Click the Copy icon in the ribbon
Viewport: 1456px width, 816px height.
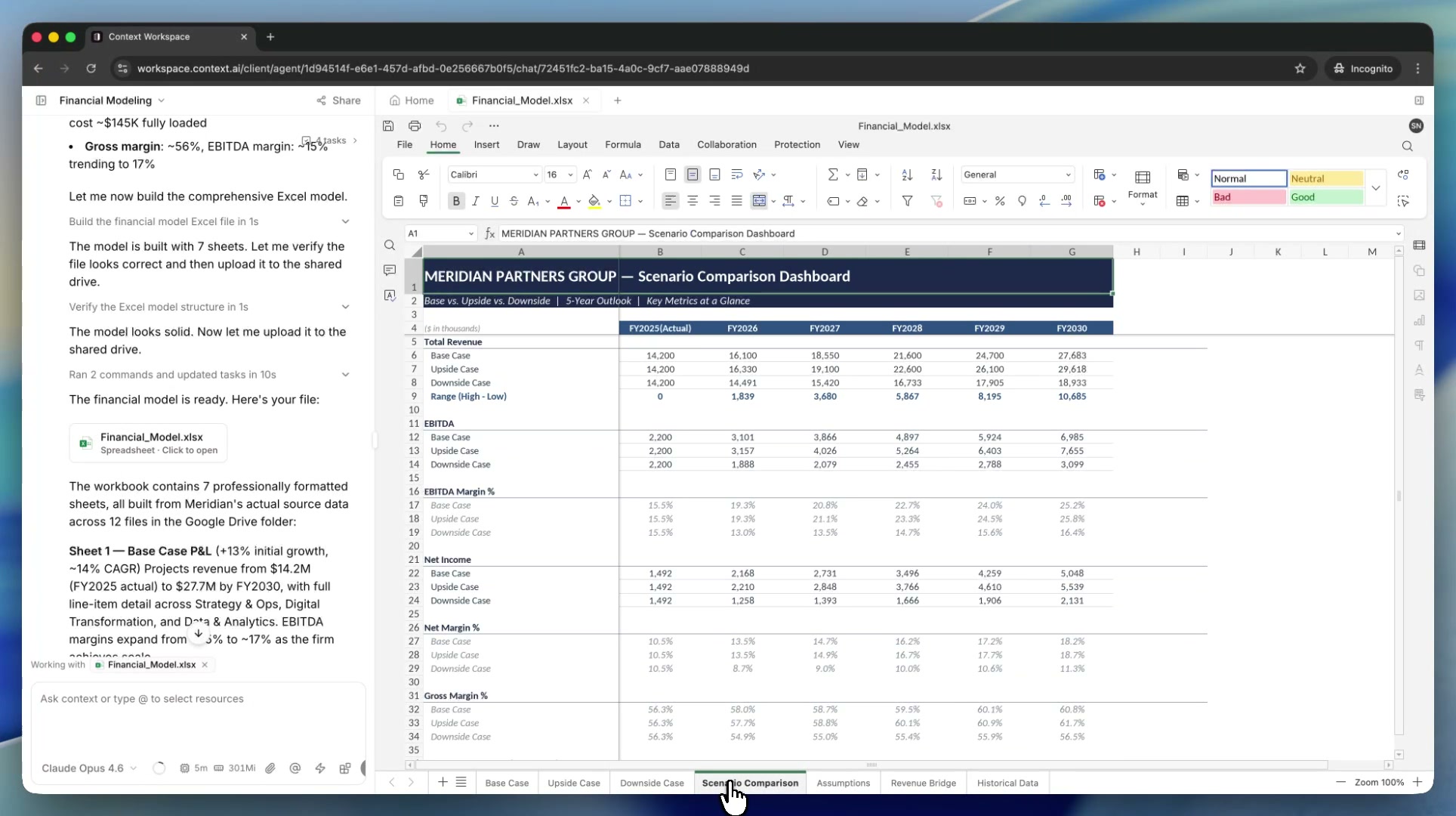[x=399, y=175]
